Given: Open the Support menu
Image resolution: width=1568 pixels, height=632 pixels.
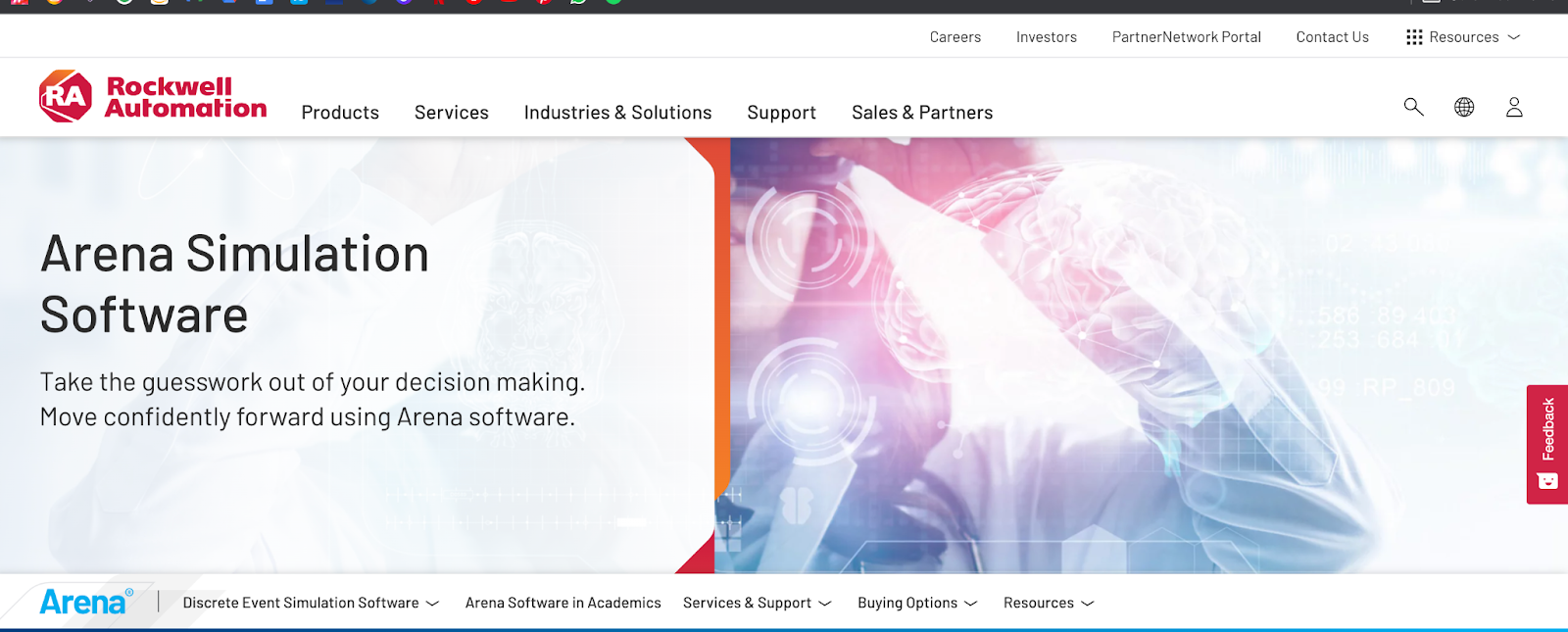Looking at the screenshot, I should click(x=781, y=113).
